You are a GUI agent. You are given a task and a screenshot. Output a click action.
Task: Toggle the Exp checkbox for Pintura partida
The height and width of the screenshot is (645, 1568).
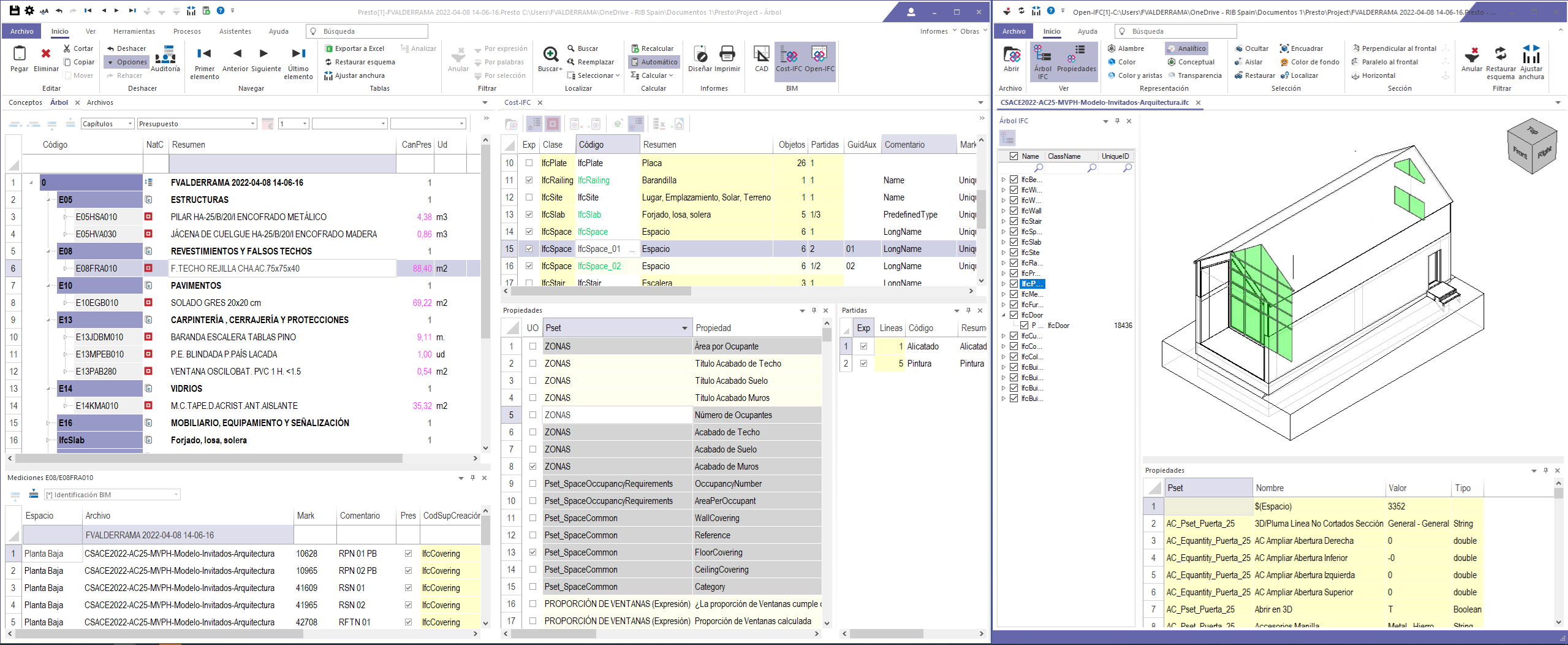pos(863,363)
